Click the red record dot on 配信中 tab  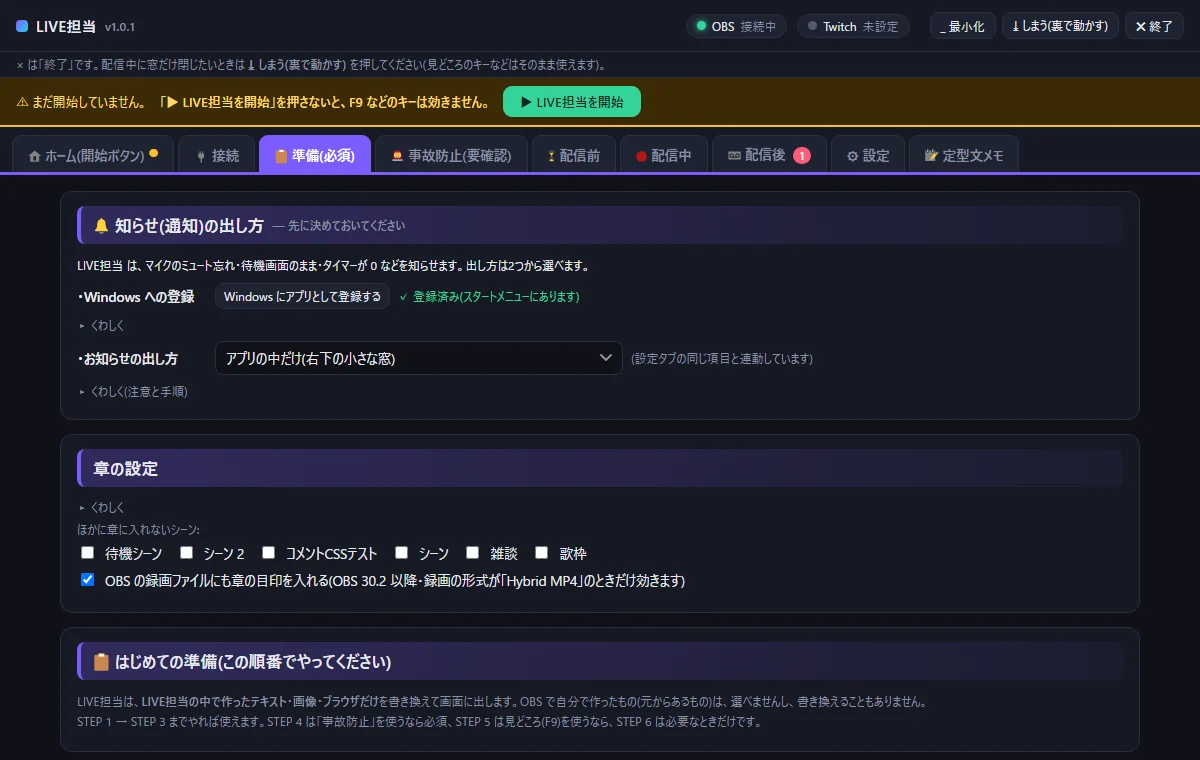[641, 156]
